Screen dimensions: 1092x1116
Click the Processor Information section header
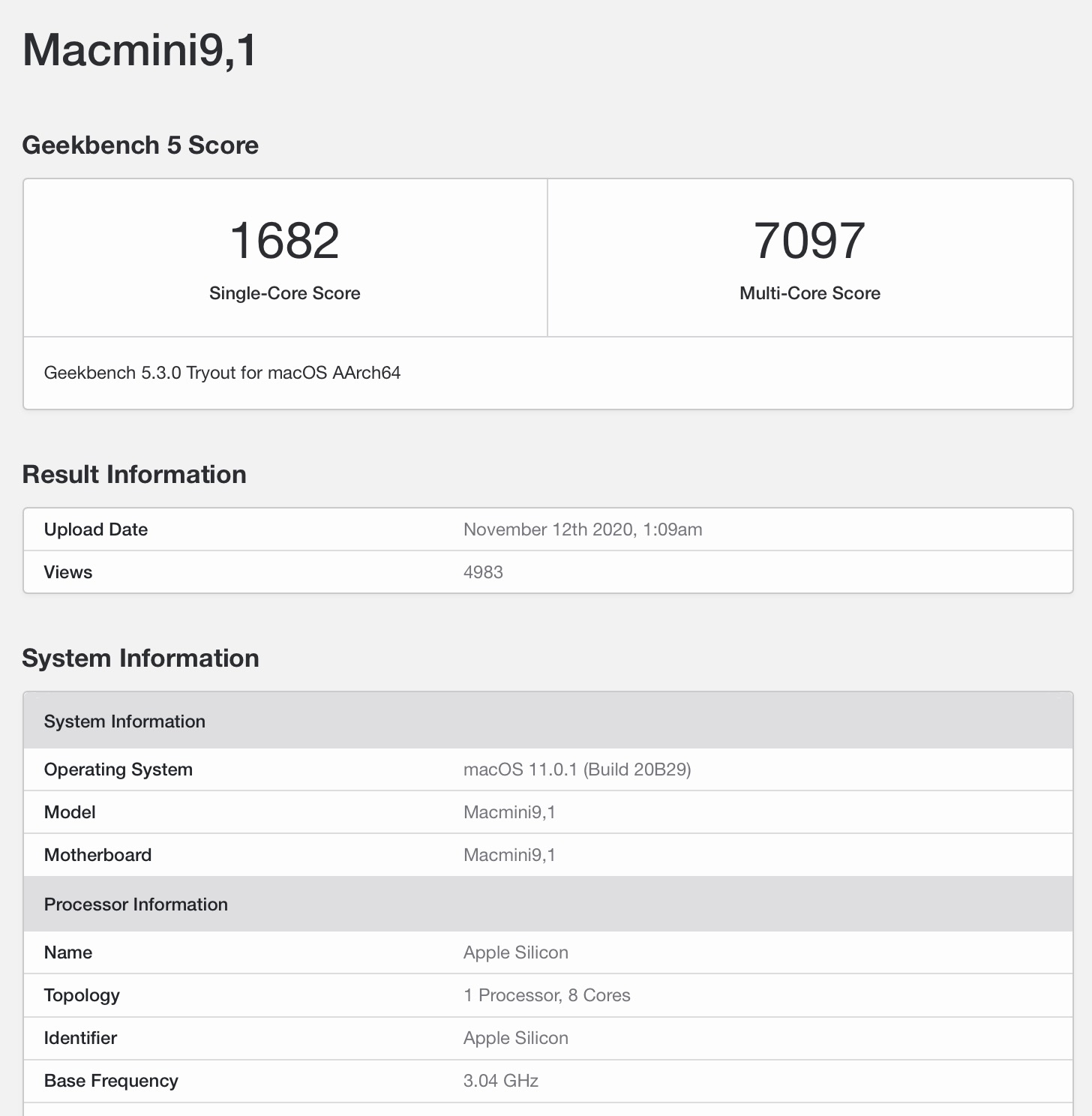tap(136, 904)
